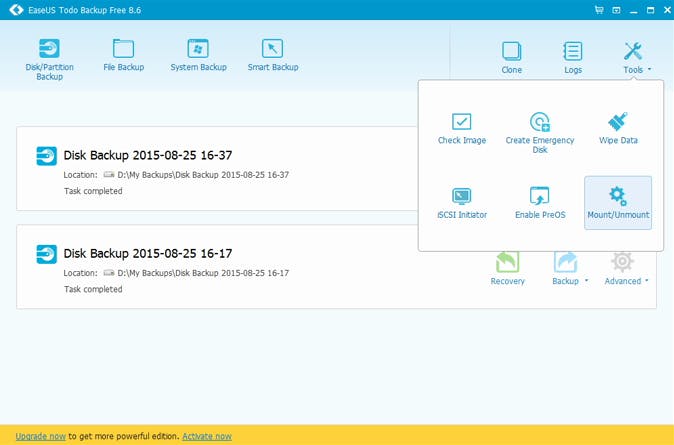Select Wipe Data tool
The width and height of the screenshot is (674, 445).
(x=618, y=128)
